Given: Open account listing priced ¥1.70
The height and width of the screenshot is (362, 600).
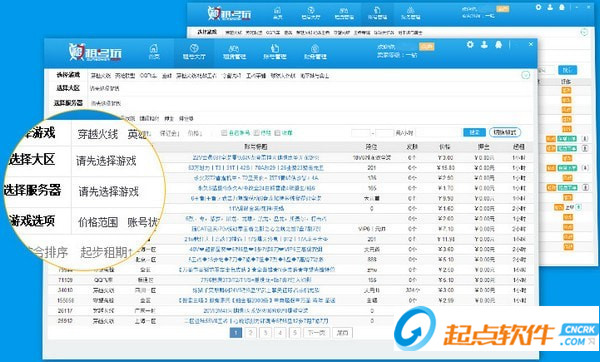Looking at the screenshot, I should [x=256, y=188].
